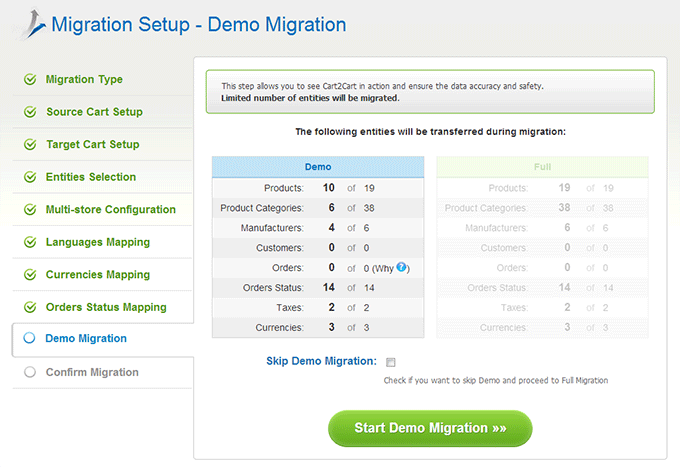Viewport: 680px width, 467px height.
Task: Click the skip Demo hint text under the checkbox
Action: pyautogui.click(x=496, y=380)
